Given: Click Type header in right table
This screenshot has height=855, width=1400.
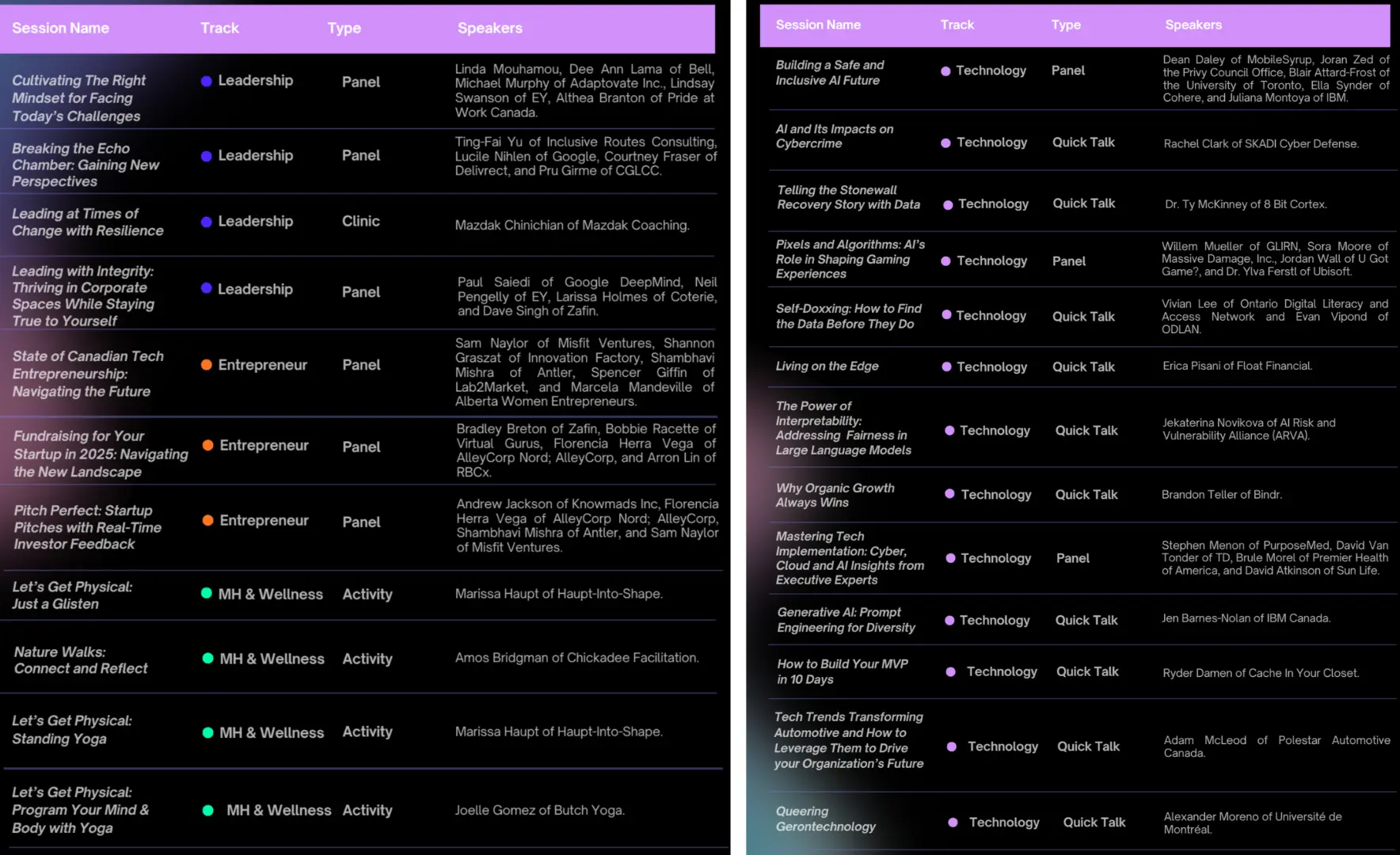Looking at the screenshot, I should 1066,25.
